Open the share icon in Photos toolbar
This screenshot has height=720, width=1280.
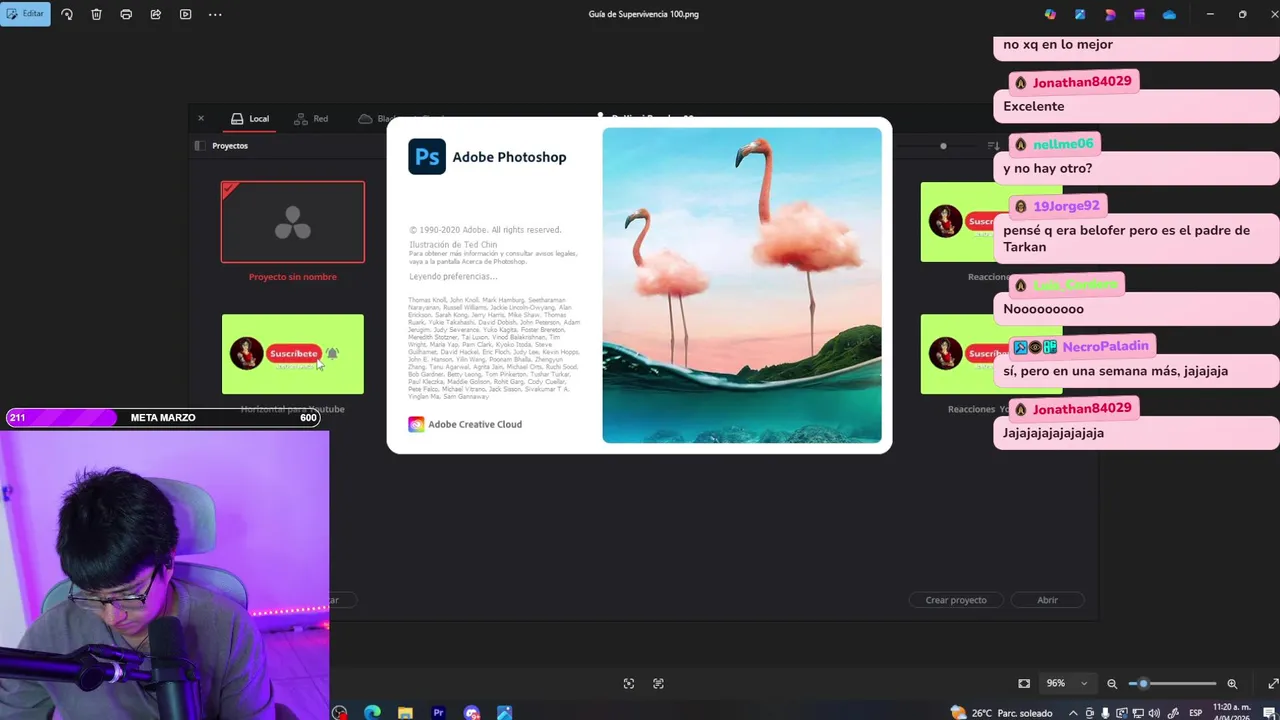156,15
